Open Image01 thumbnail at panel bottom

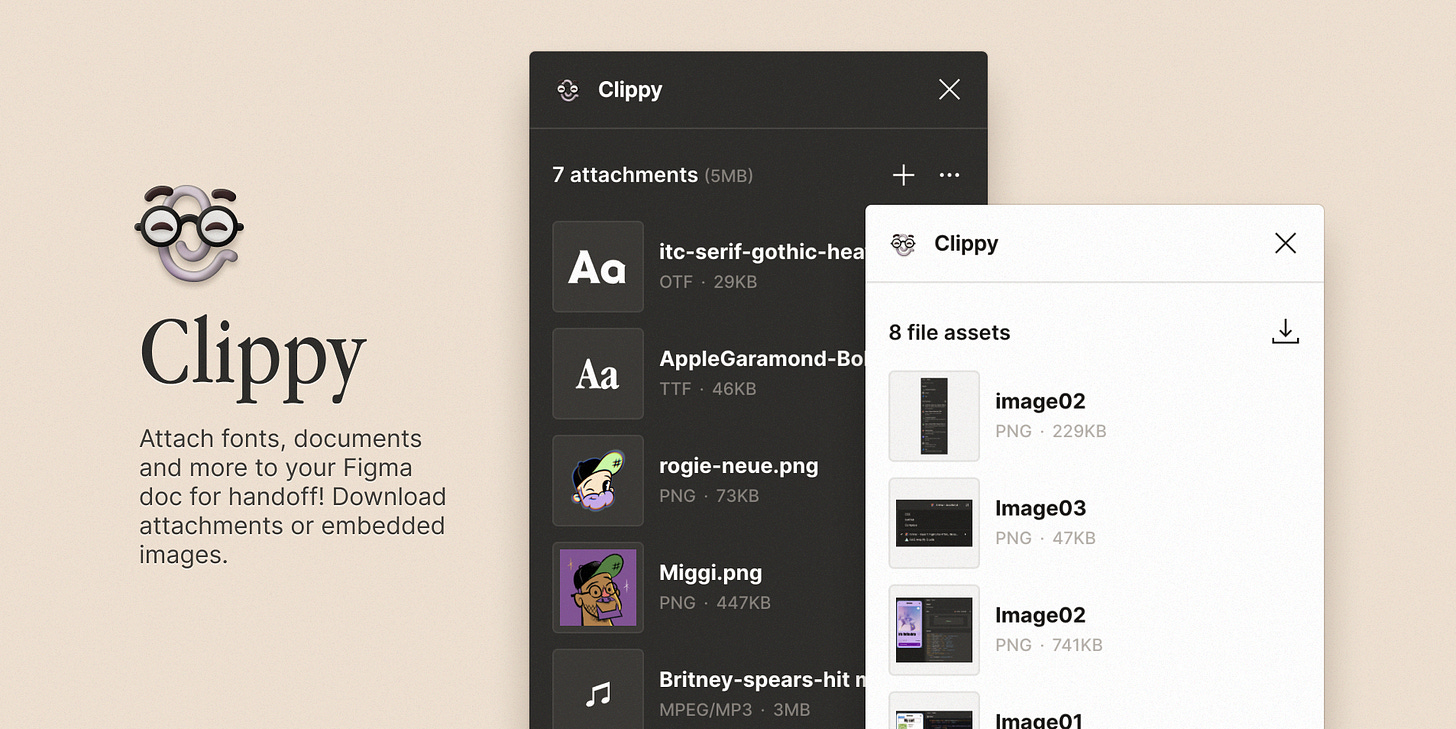click(x=934, y=711)
